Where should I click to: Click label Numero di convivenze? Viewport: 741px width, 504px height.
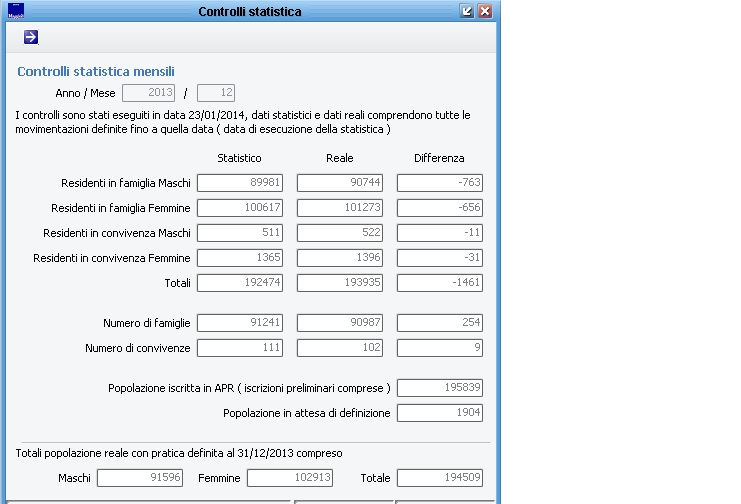[138, 348]
